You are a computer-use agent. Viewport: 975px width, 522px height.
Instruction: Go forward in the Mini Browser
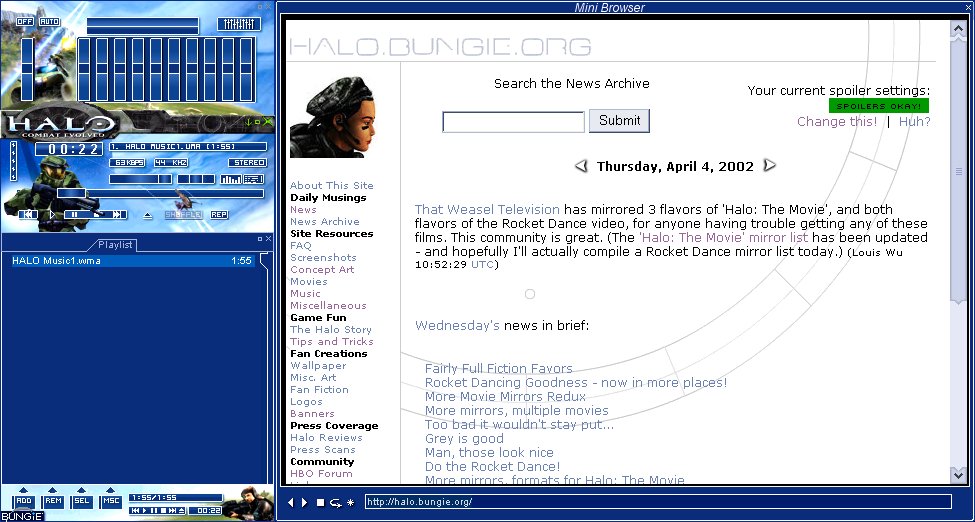click(x=305, y=502)
